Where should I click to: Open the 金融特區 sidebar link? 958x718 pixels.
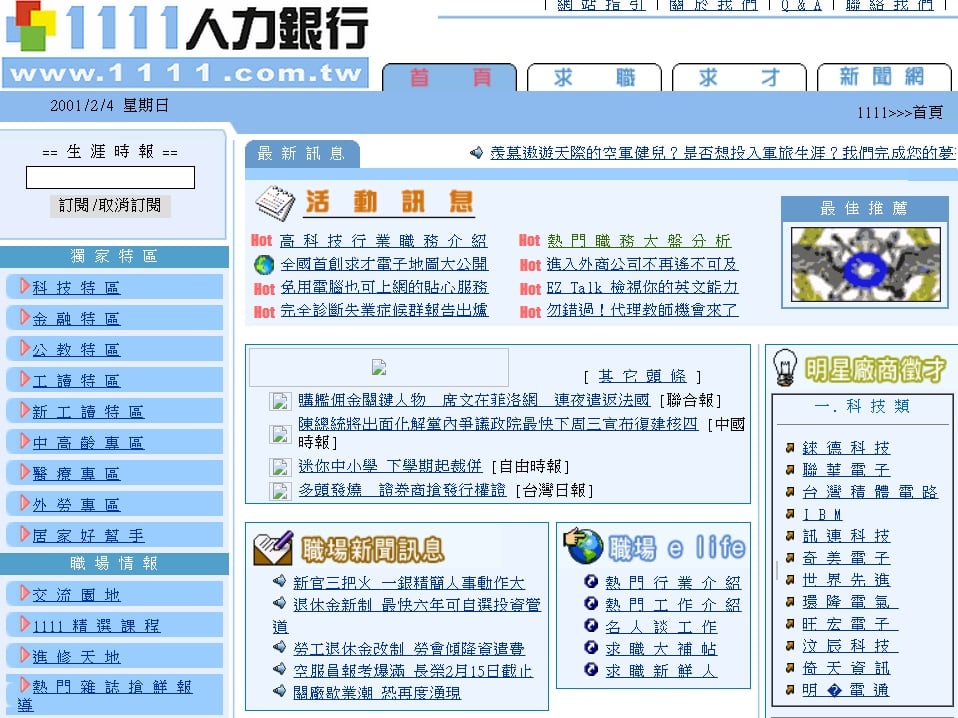pos(76,319)
